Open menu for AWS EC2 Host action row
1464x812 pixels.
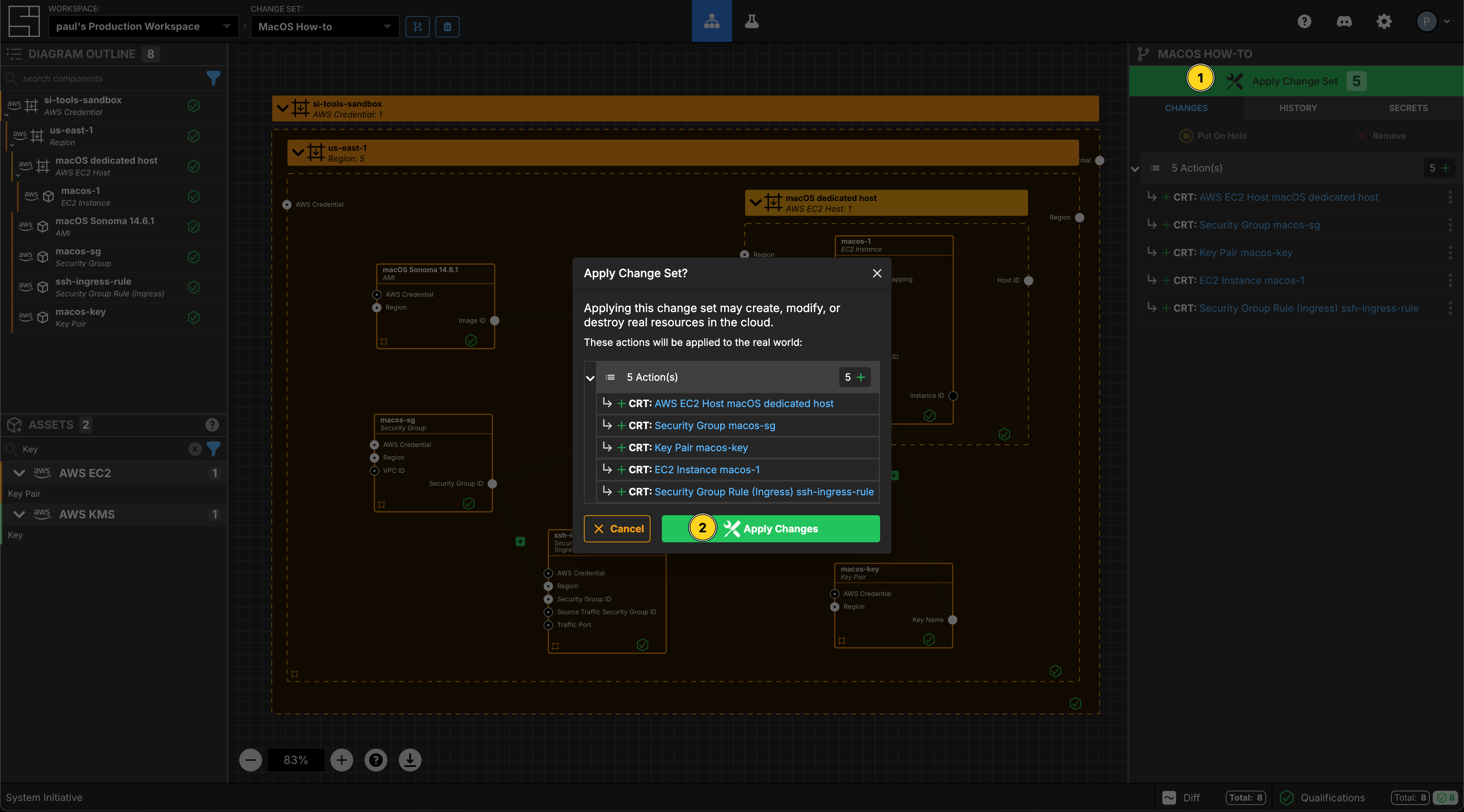tap(1450, 197)
